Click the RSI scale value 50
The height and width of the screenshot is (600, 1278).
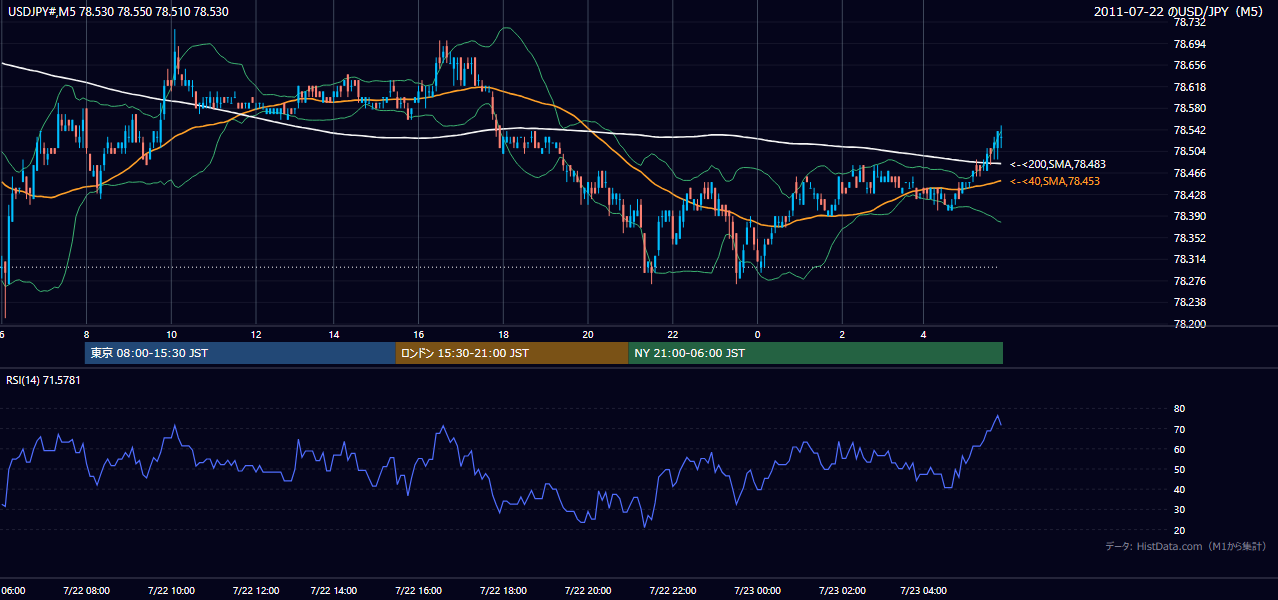coord(1179,469)
